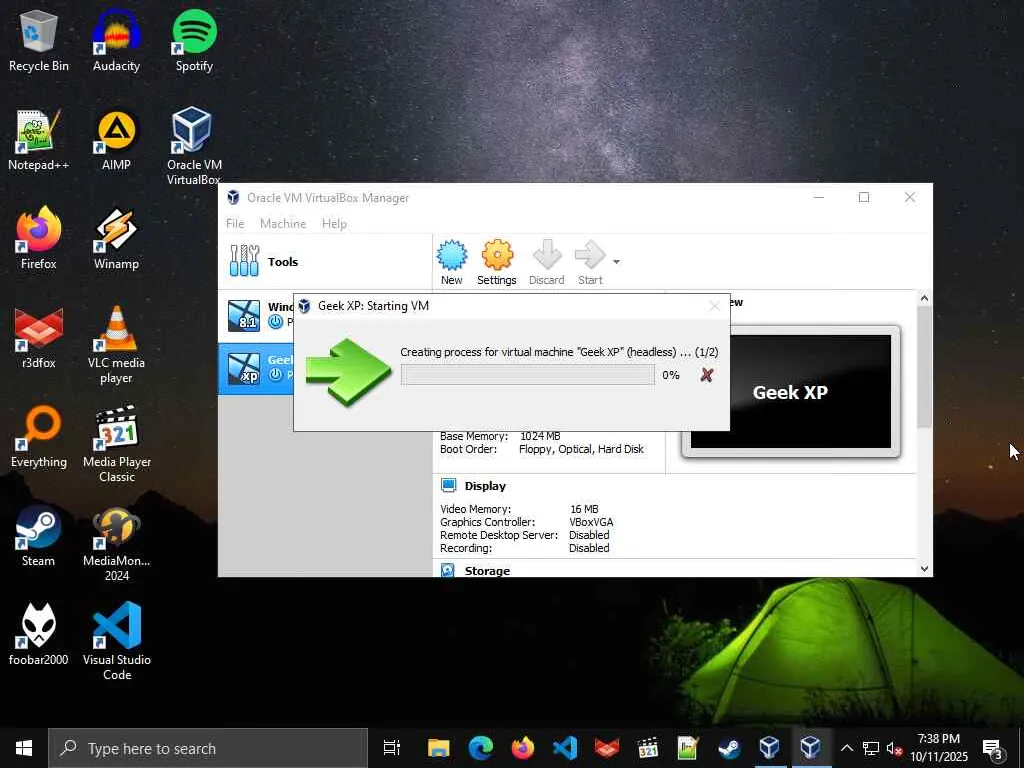The width and height of the screenshot is (1024, 768).
Task: Click the Start arrow toolbar button
Action: [590, 263]
